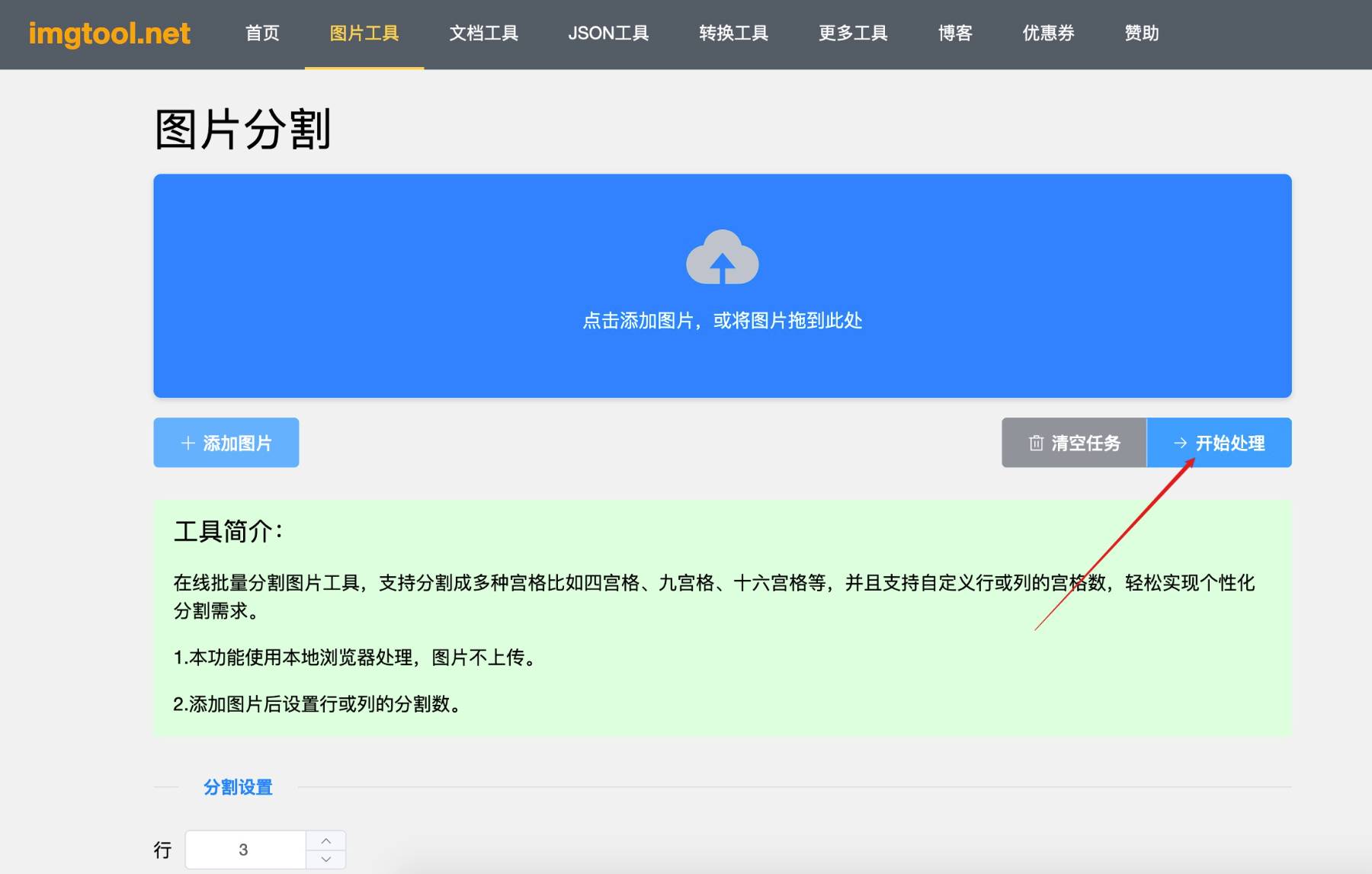Screen dimensions: 1372x874
Task: Click the arrow icon on 开始处理
Action: click(x=1181, y=443)
